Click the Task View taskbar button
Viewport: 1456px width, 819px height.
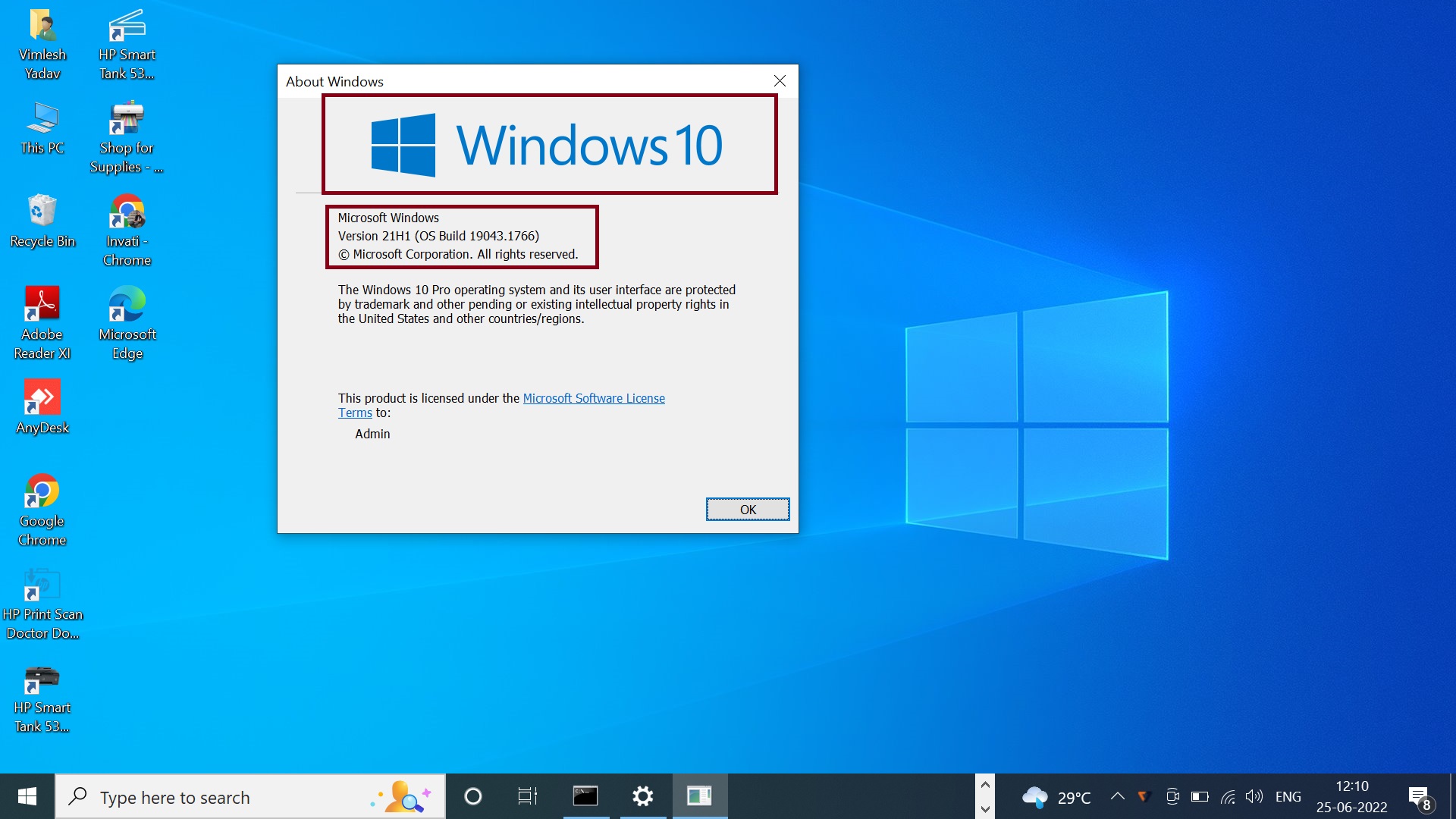527,796
